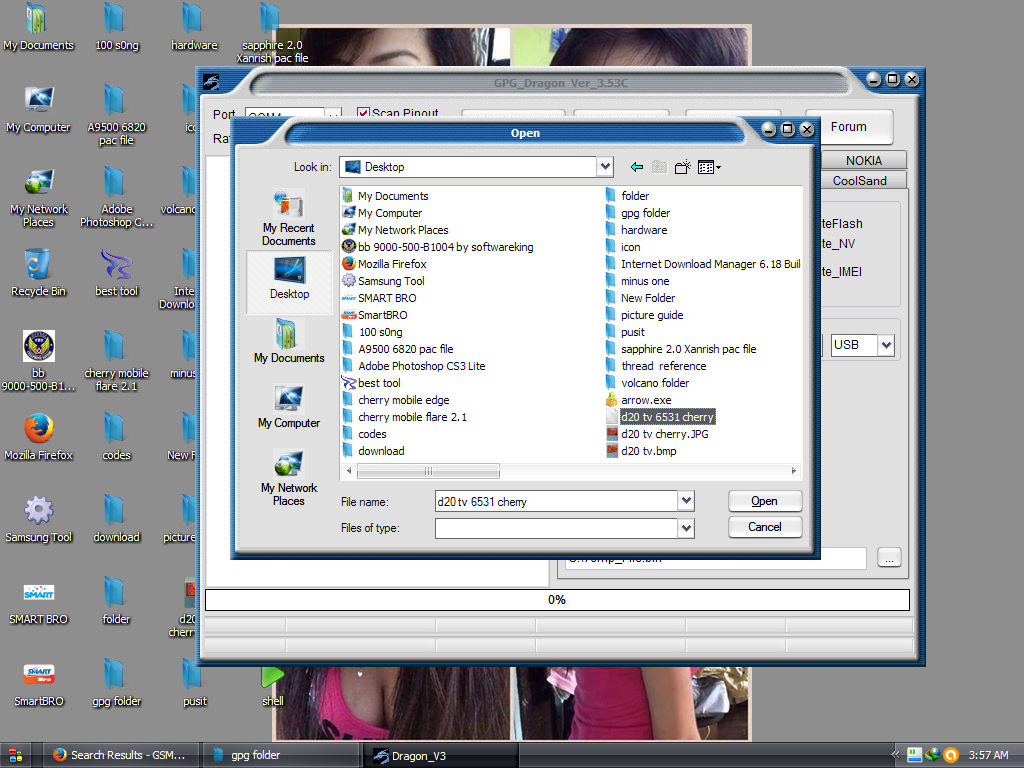1024x768 pixels.
Task: Click the Create New Folder icon
Action: (x=683, y=167)
